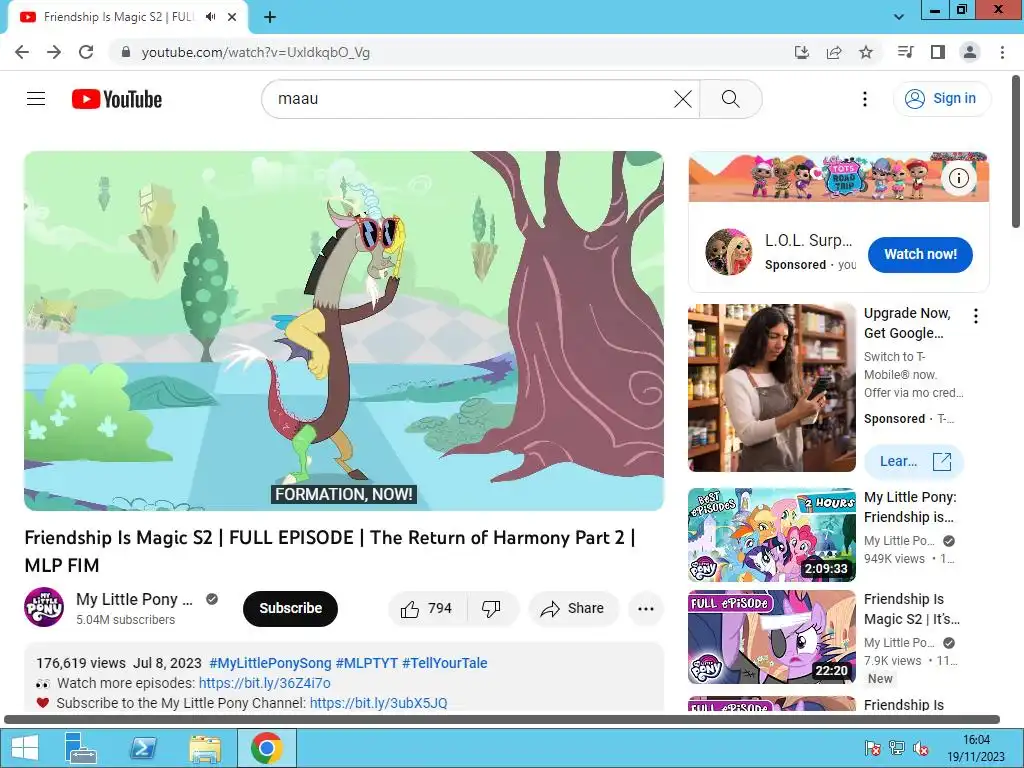Image resolution: width=1024 pixels, height=768 pixels.
Task: Clear the search text with the X
Action: point(682,99)
